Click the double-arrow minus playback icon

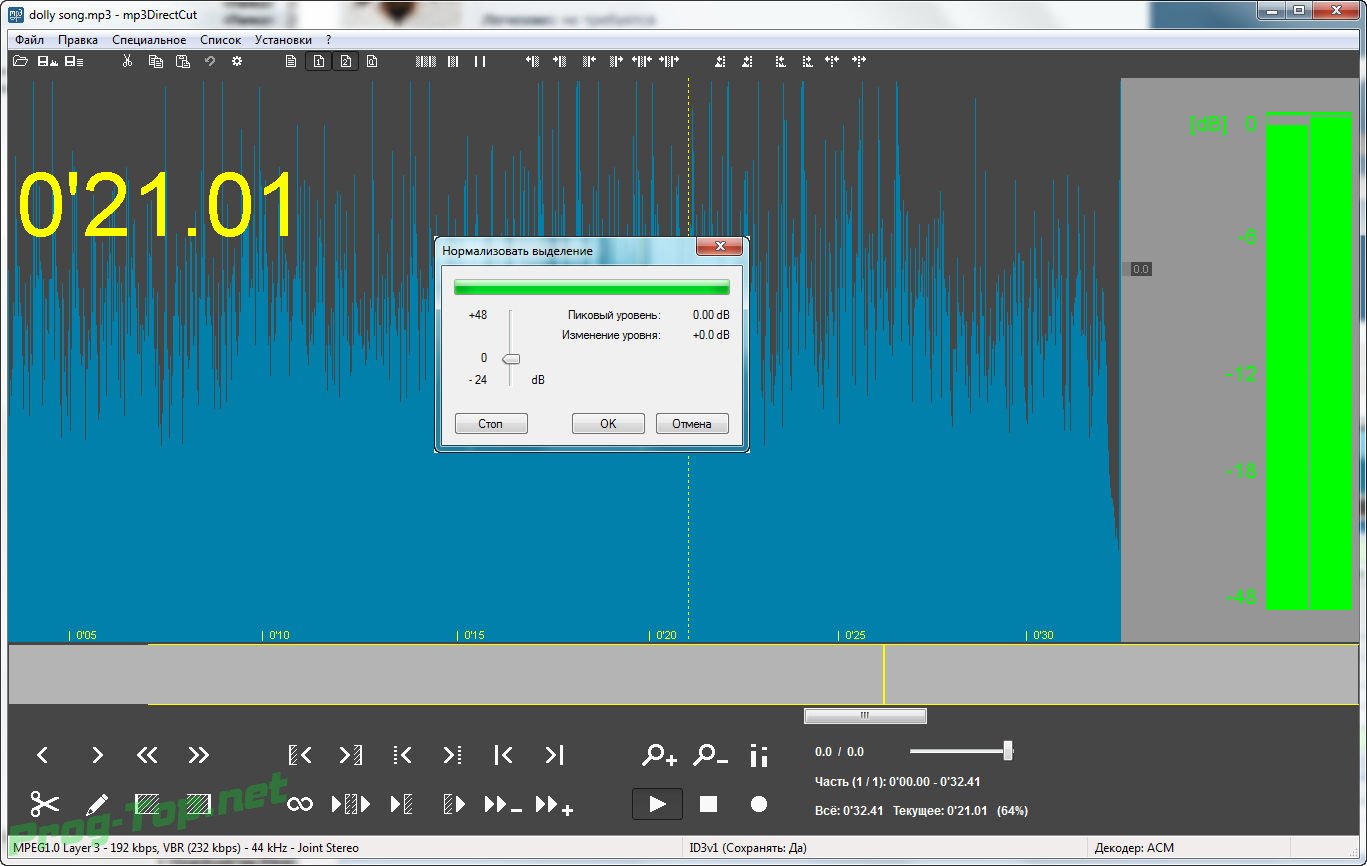coord(503,804)
